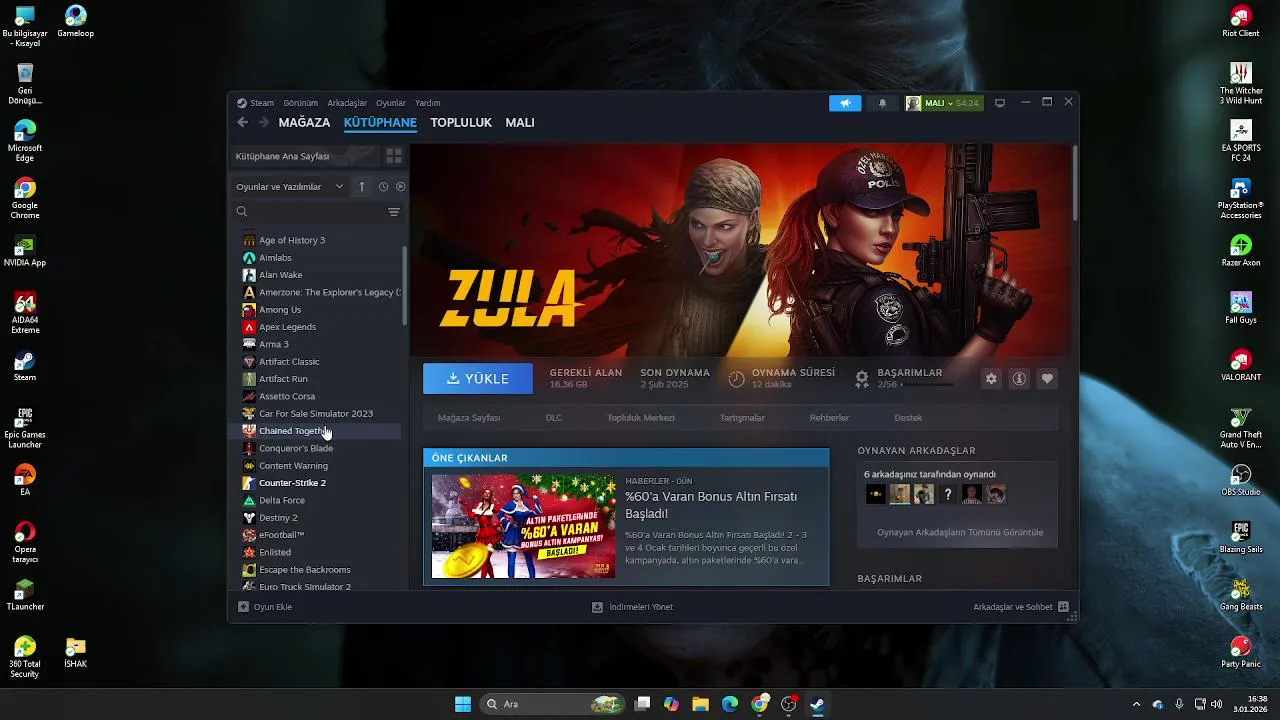This screenshot has height=720, width=1280.
Task: Open File Explorer from taskbar
Action: click(x=700, y=704)
